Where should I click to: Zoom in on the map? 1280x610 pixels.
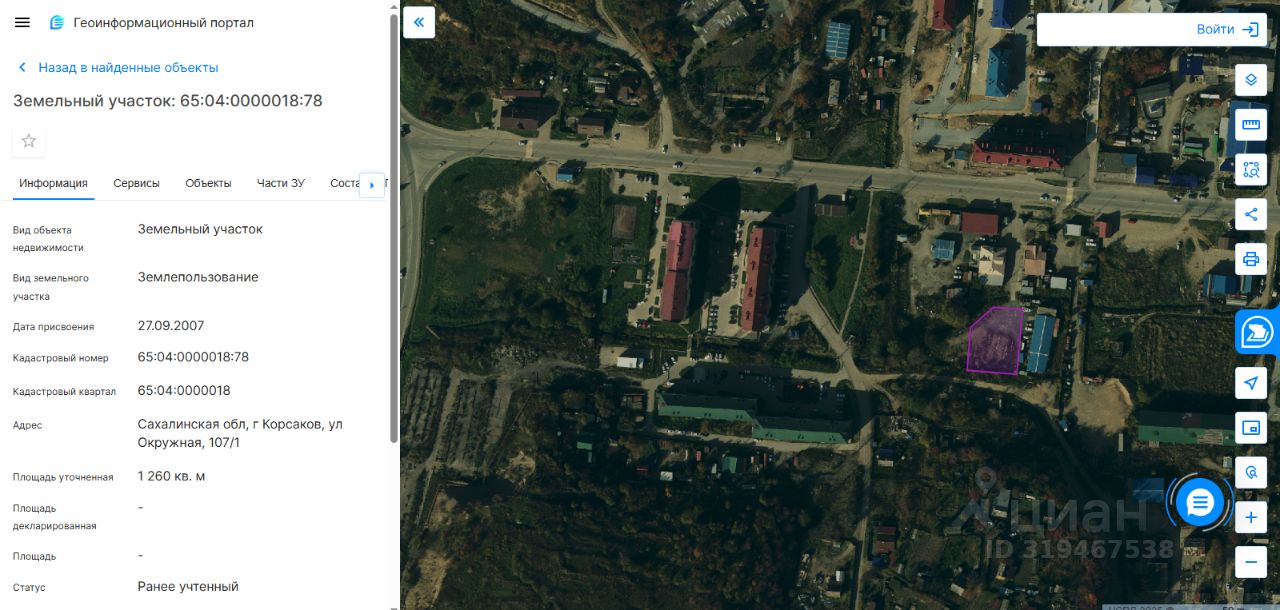tap(1251, 517)
